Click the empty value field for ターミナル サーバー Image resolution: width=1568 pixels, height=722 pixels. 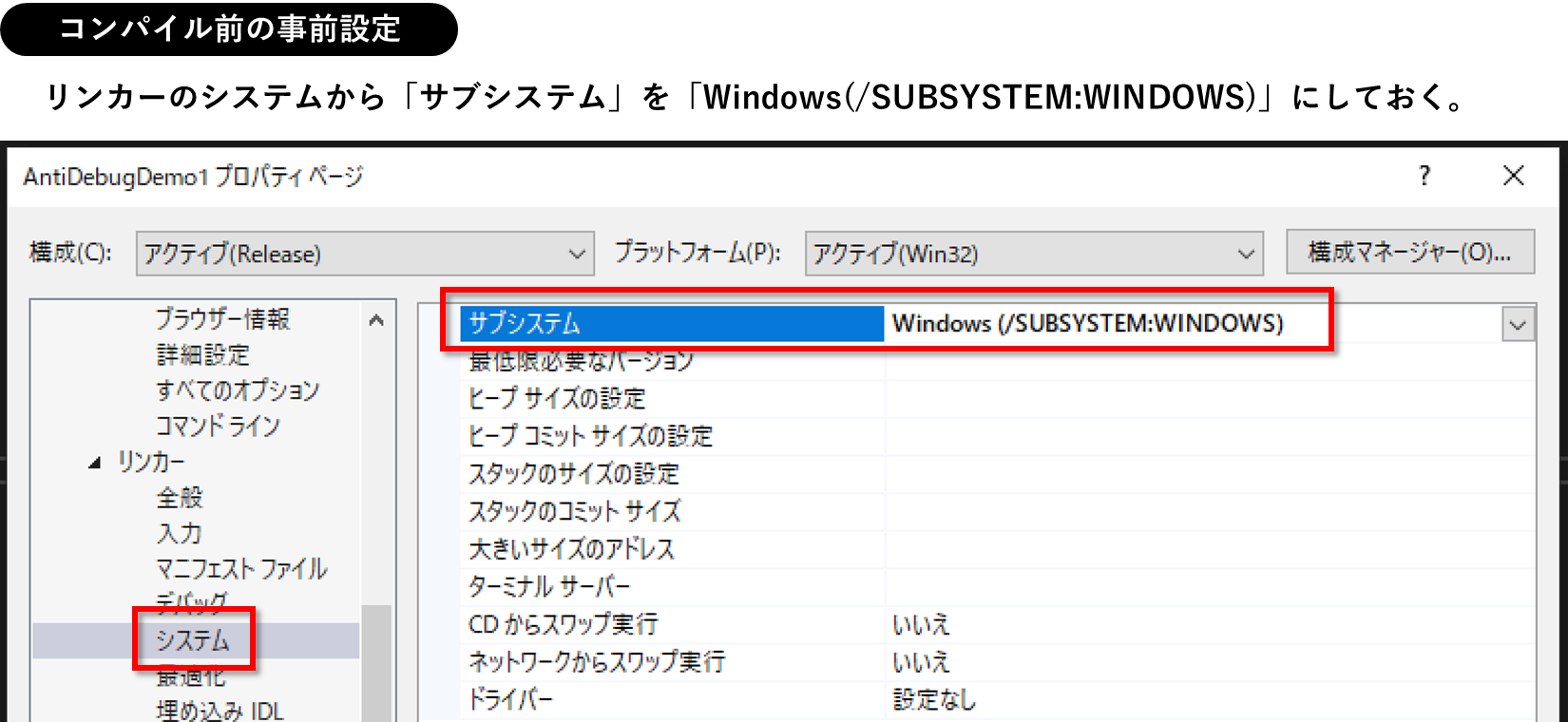[x=1210, y=587]
